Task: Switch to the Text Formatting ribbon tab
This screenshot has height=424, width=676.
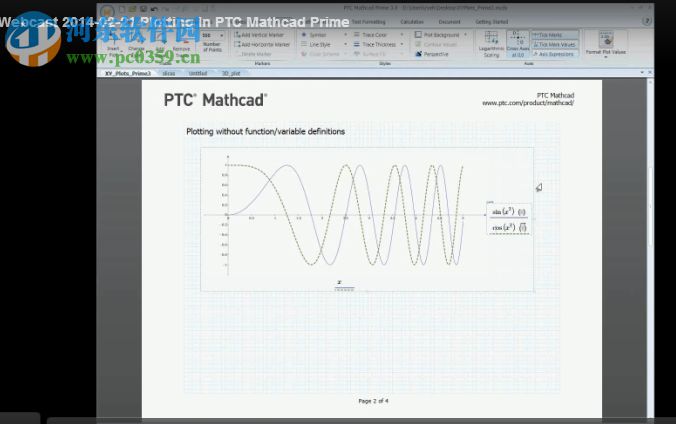Action: 369,22
